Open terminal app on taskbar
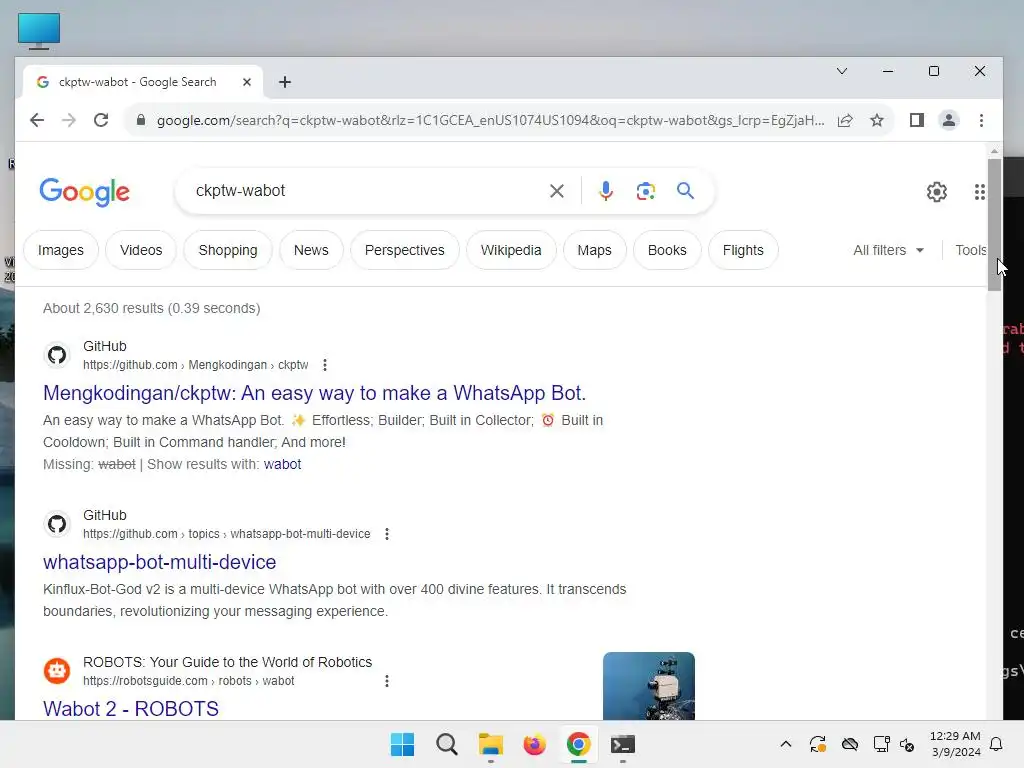 [x=622, y=744]
